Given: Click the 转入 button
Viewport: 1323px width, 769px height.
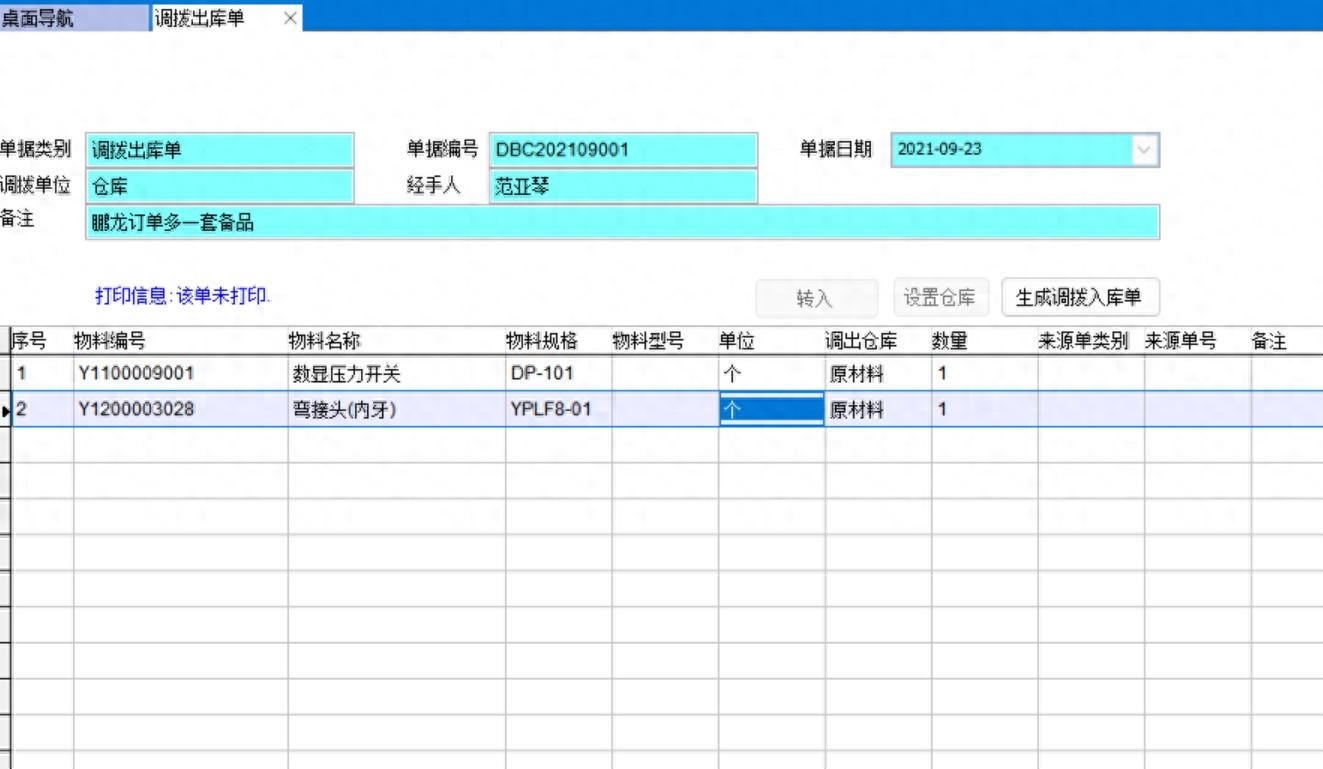Looking at the screenshot, I should click(x=815, y=298).
